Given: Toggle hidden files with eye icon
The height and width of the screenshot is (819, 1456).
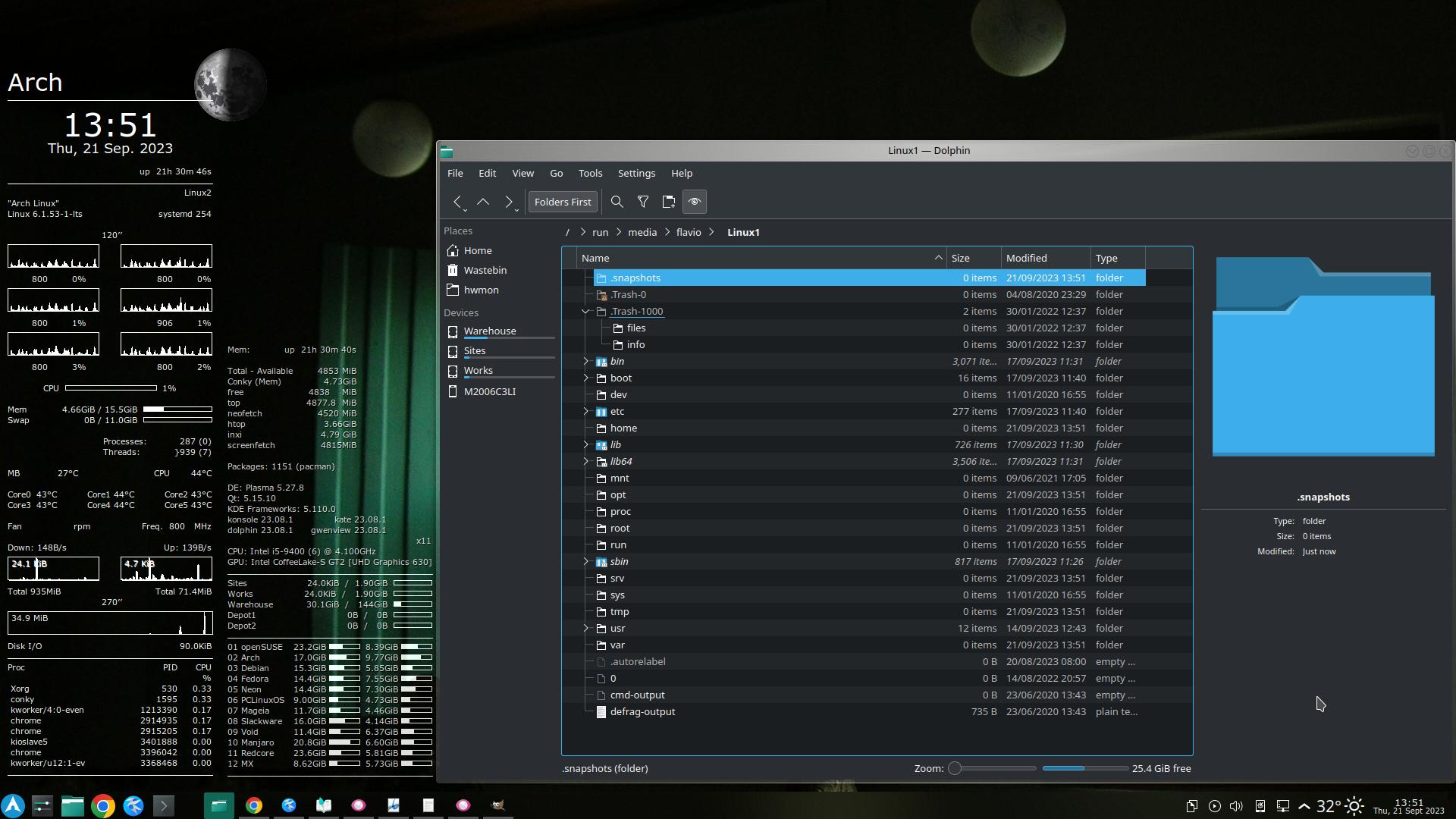Looking at the screenshot, I should [x=695, y=202].
